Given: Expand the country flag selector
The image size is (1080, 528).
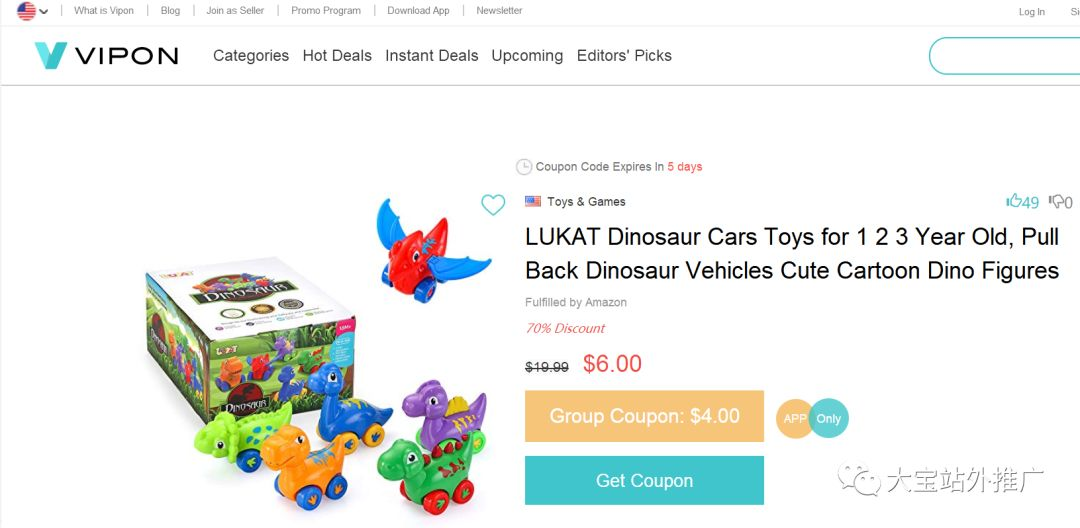Looking at the screenshot, I should [x=32, y=11].
